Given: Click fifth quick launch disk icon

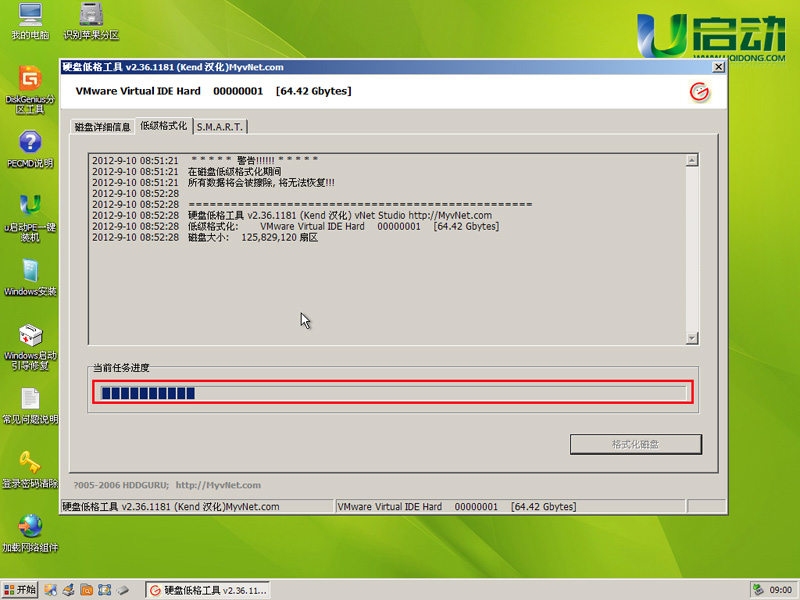Looking at the screenshot, I should 122,590.
